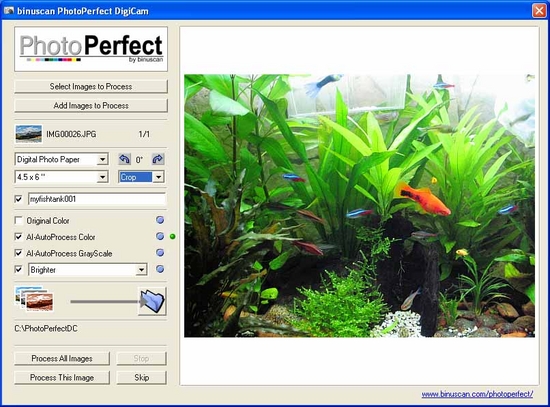Rotate image left with counterclockwise arrow
This screenshot has width=550, height=407.
coord(124,159)
